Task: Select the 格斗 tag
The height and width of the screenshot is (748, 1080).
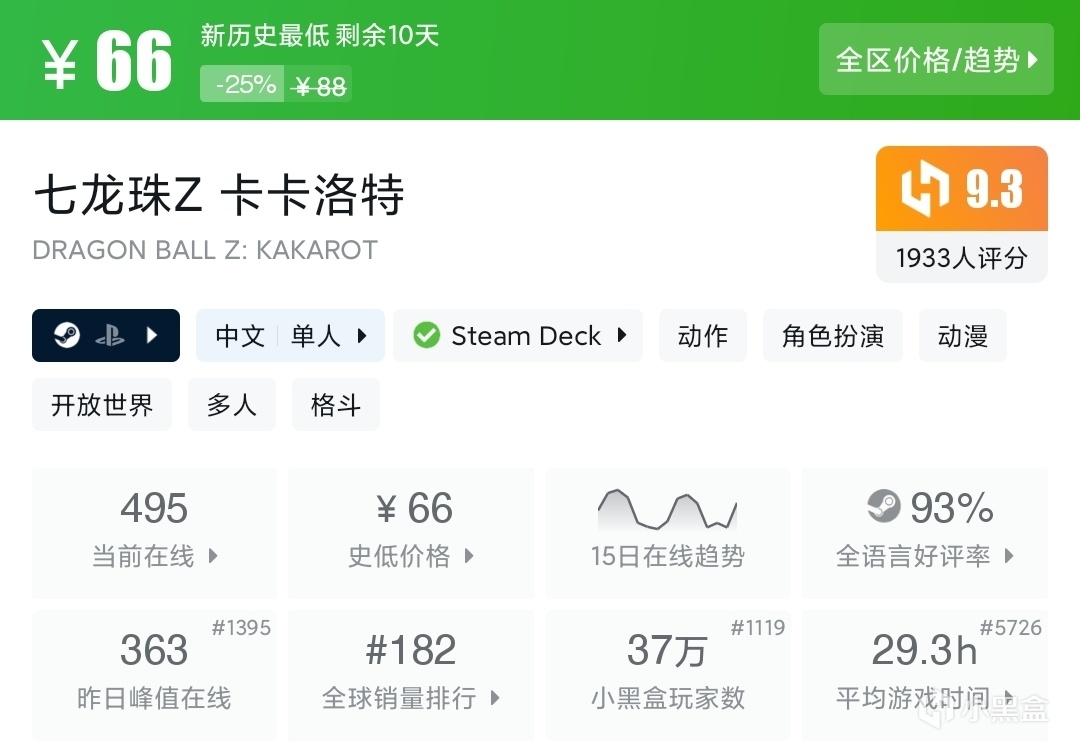Action: pyautogui.click(x=335, y=405)
